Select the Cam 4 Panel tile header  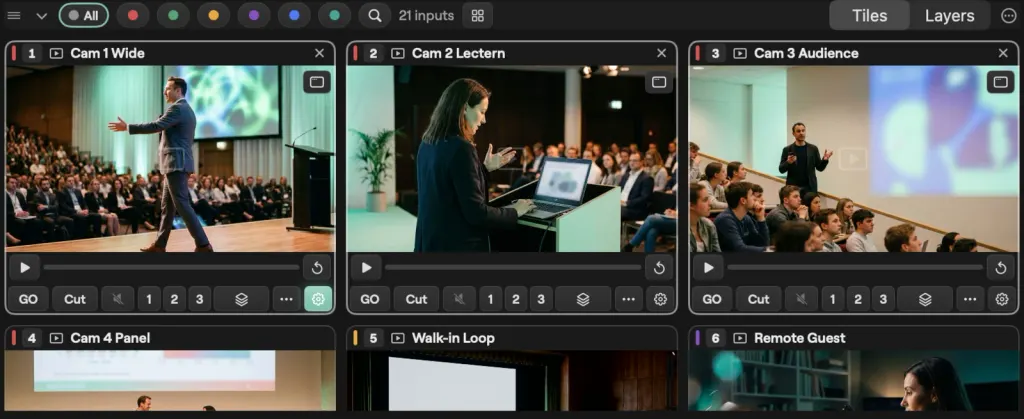click(170, 338)
